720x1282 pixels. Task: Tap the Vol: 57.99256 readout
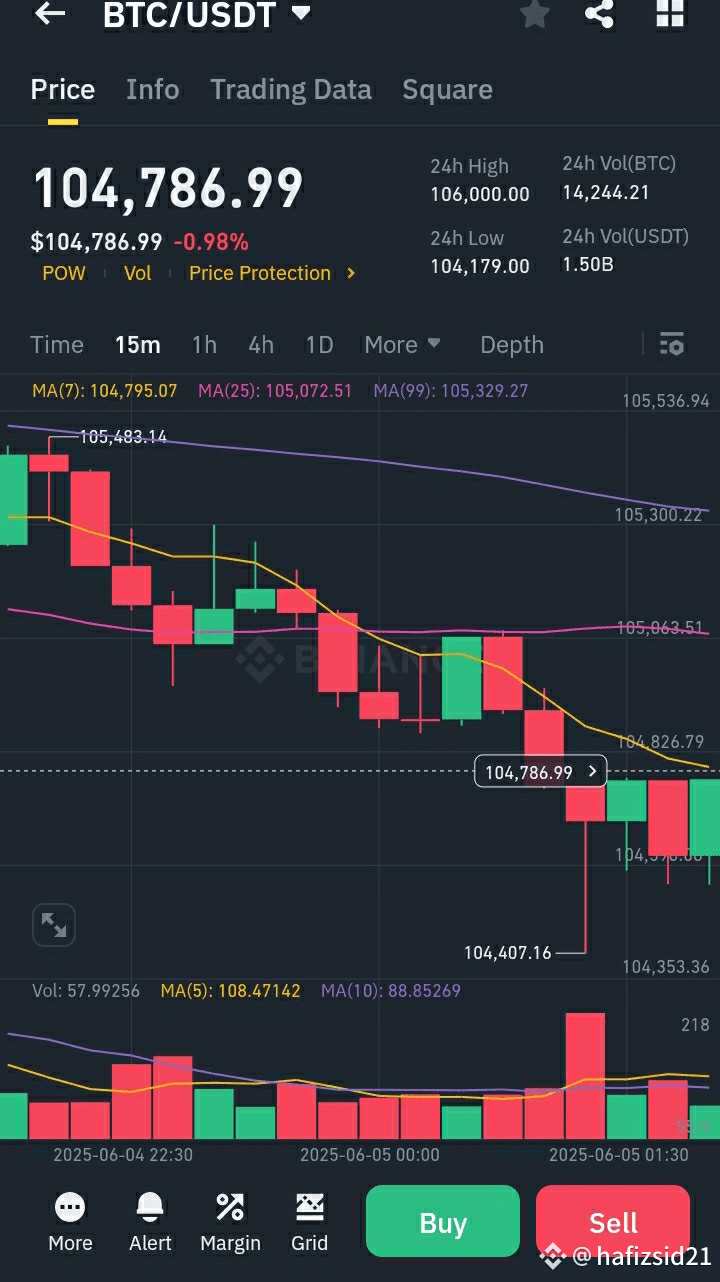pyautogui.click(x=86, y=991)
